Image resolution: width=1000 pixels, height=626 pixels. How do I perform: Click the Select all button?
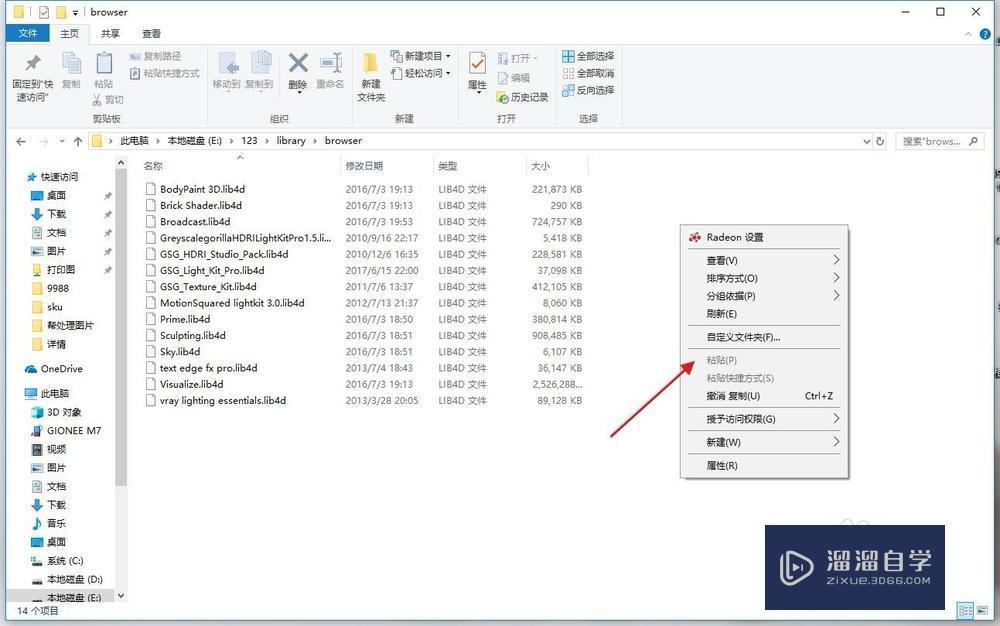[x=588, y=56]
